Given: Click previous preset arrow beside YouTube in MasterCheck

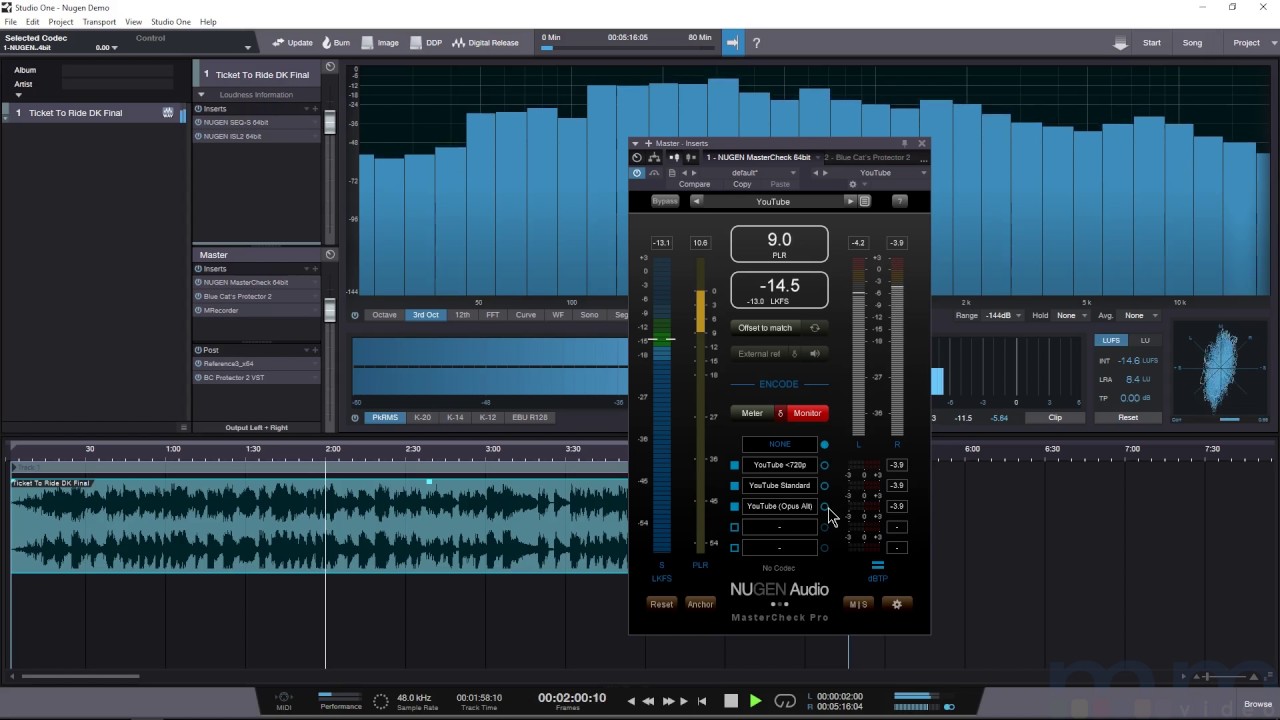Looking at the screenshot, I should (697, 201).
